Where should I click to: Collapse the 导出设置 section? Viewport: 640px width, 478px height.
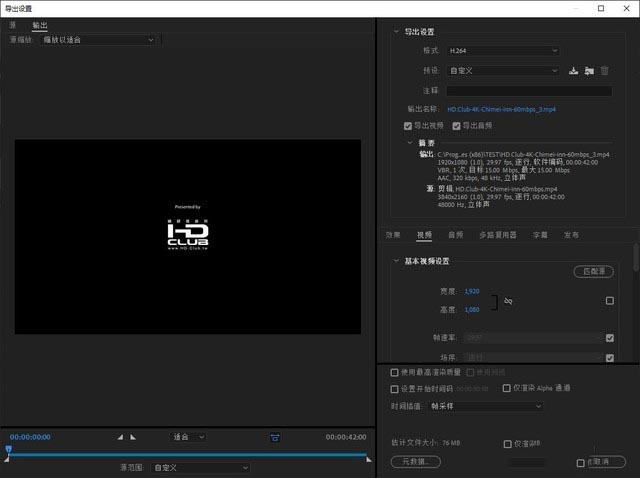(396, 31)
